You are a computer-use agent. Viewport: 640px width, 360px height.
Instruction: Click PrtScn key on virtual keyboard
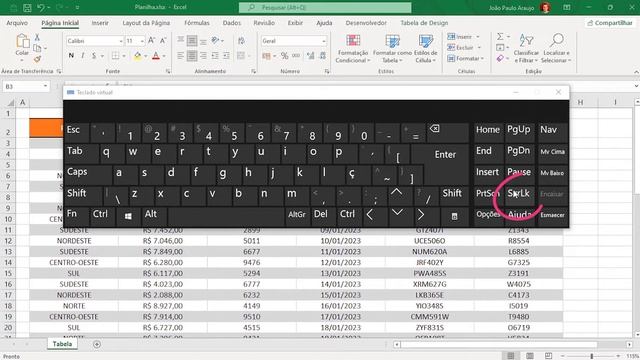point(488,196)
